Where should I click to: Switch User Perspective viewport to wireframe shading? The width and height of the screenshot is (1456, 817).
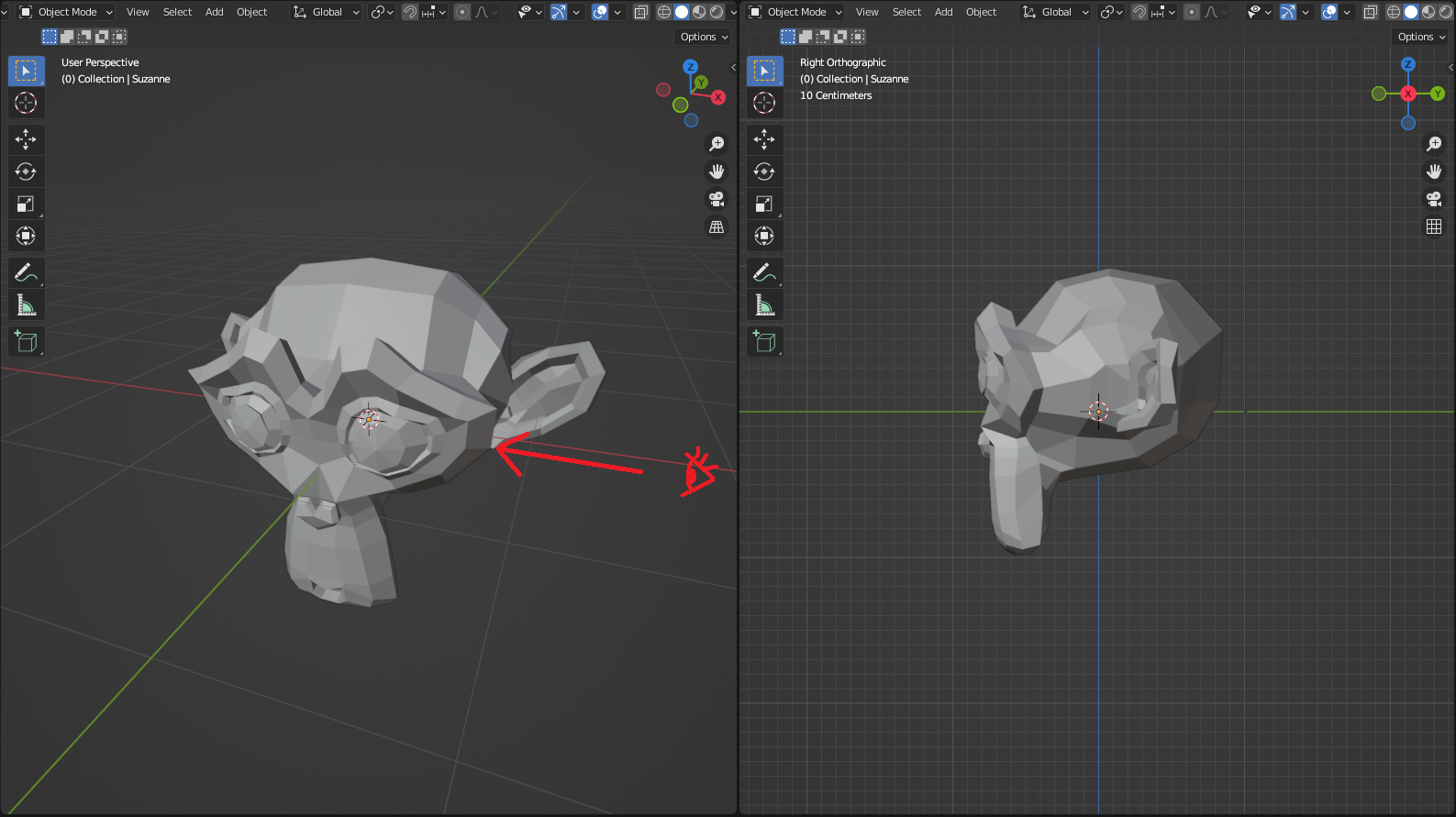(x=664, y=12)
